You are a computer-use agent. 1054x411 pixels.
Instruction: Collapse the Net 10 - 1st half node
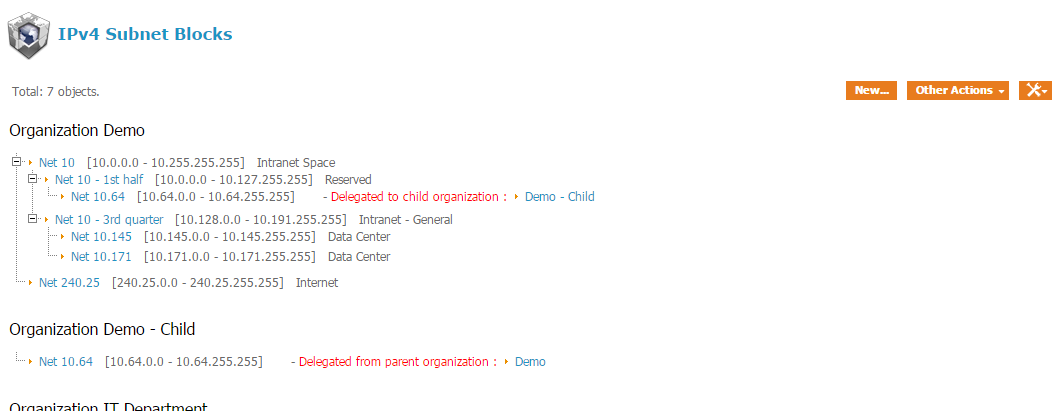point(32,179)
